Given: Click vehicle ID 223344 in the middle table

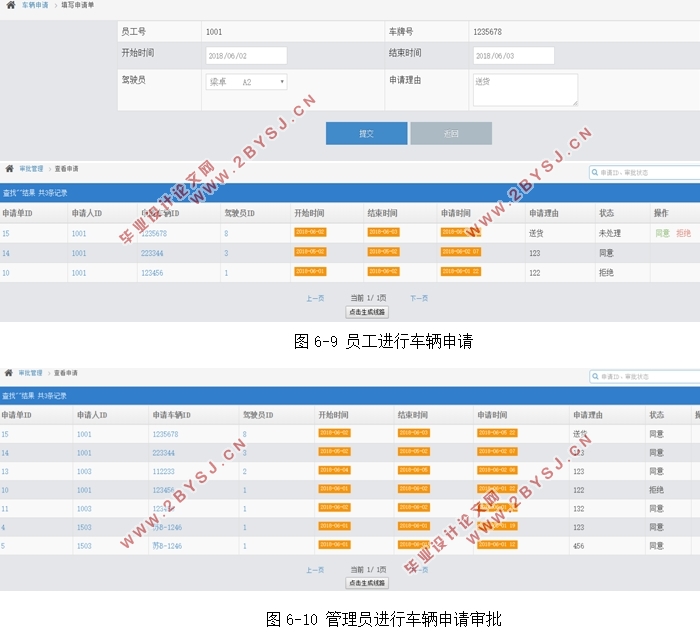Looking at the screenshot, I should point(152,253).
